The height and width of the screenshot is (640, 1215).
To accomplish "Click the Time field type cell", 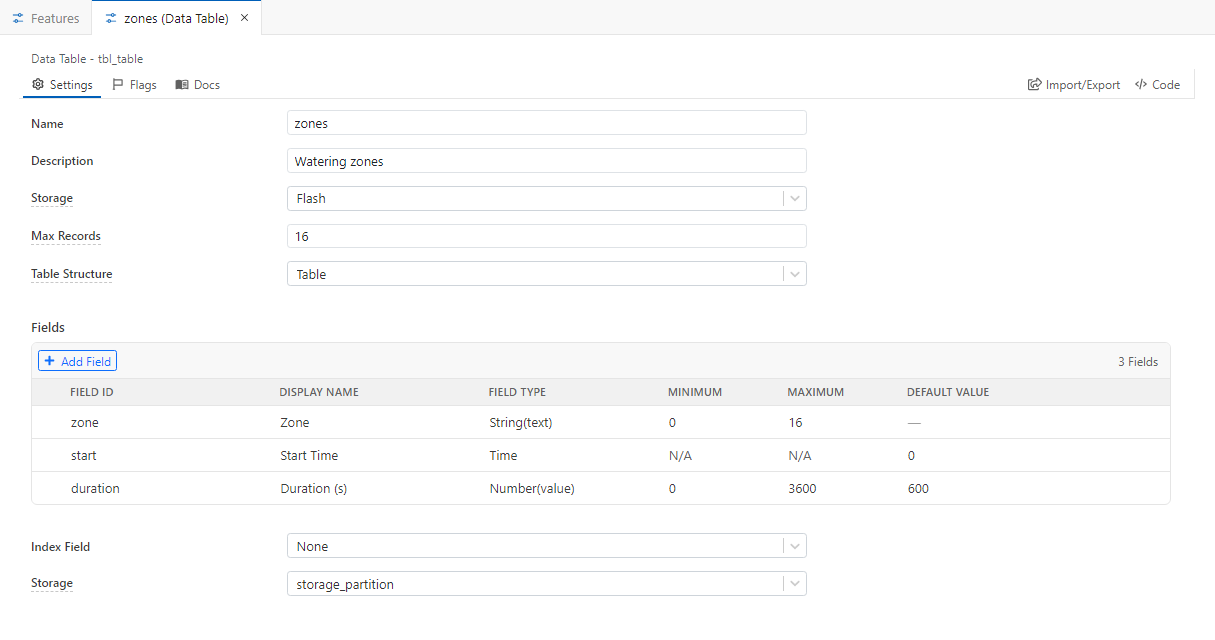I will 503,456.
